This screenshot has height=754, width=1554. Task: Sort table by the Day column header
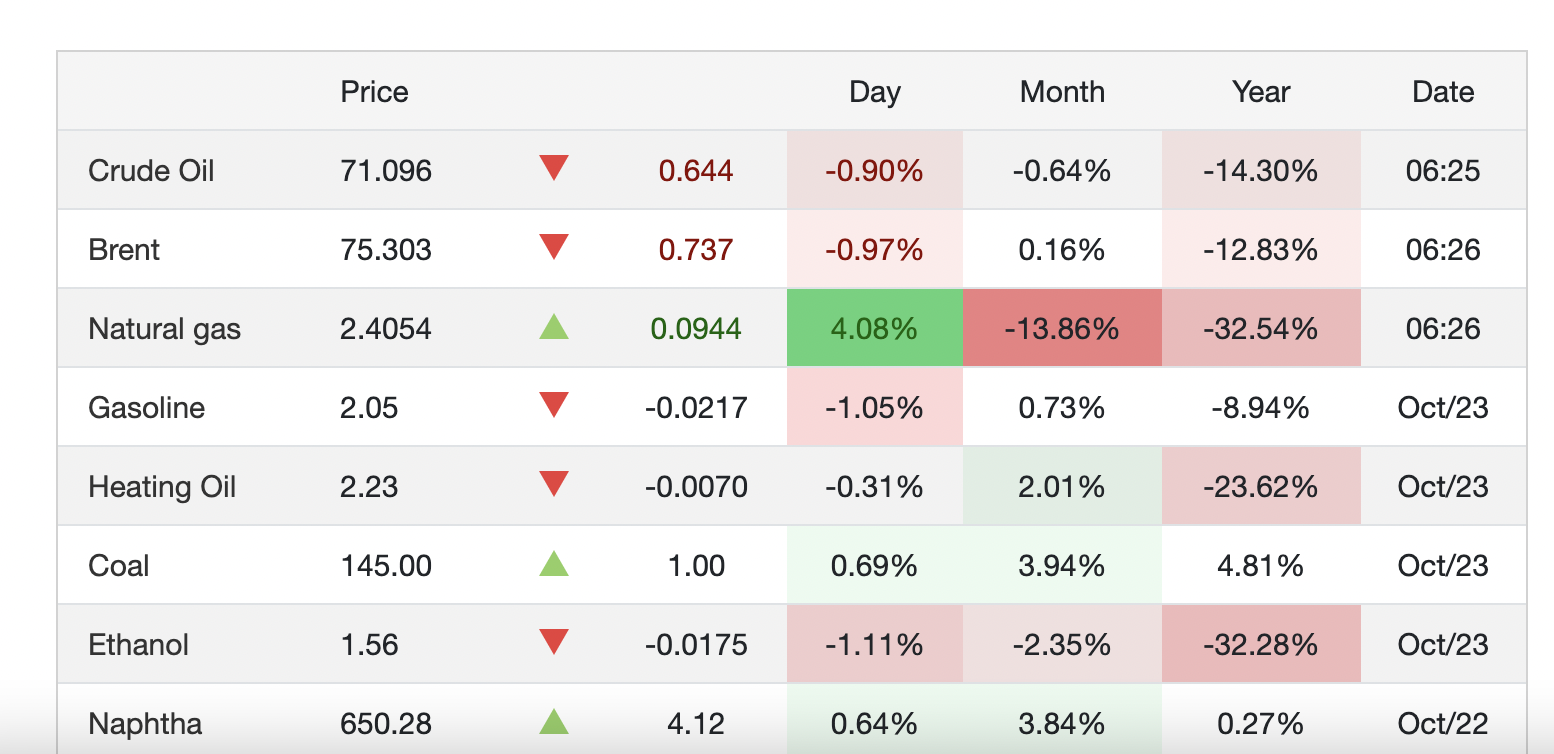pyautogui.click(x=875, y=92)
